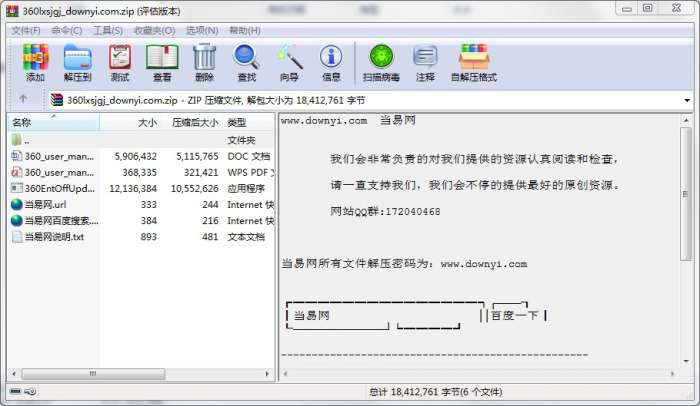The width and height of the screenshot is (700, 406).
Task: Click comment pane scroll right arrow
Action: tap(672, 373)
